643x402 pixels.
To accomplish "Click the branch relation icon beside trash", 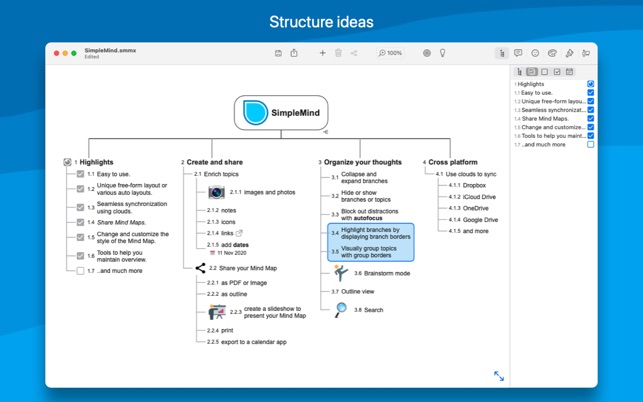I will click(x=354, y=53).
